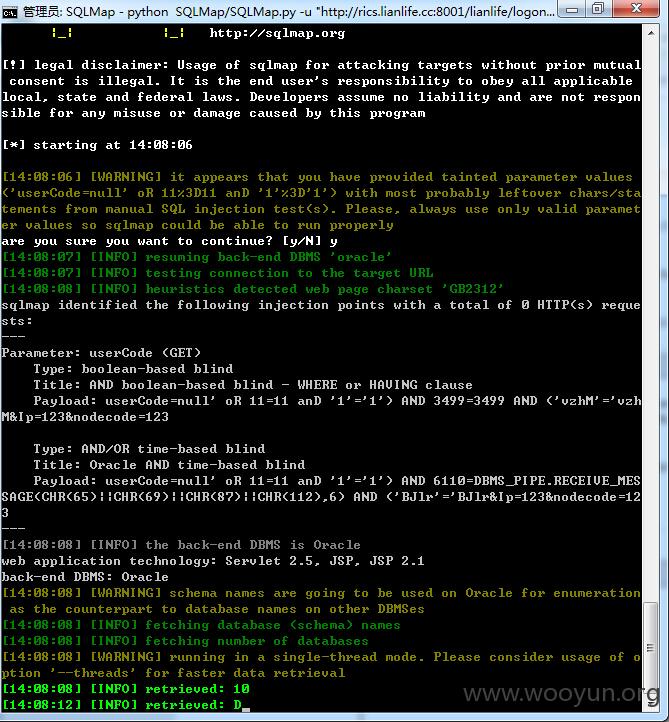Click 'Type: boolean-based blind' line

pyautogui.click(x=133, y=369)
